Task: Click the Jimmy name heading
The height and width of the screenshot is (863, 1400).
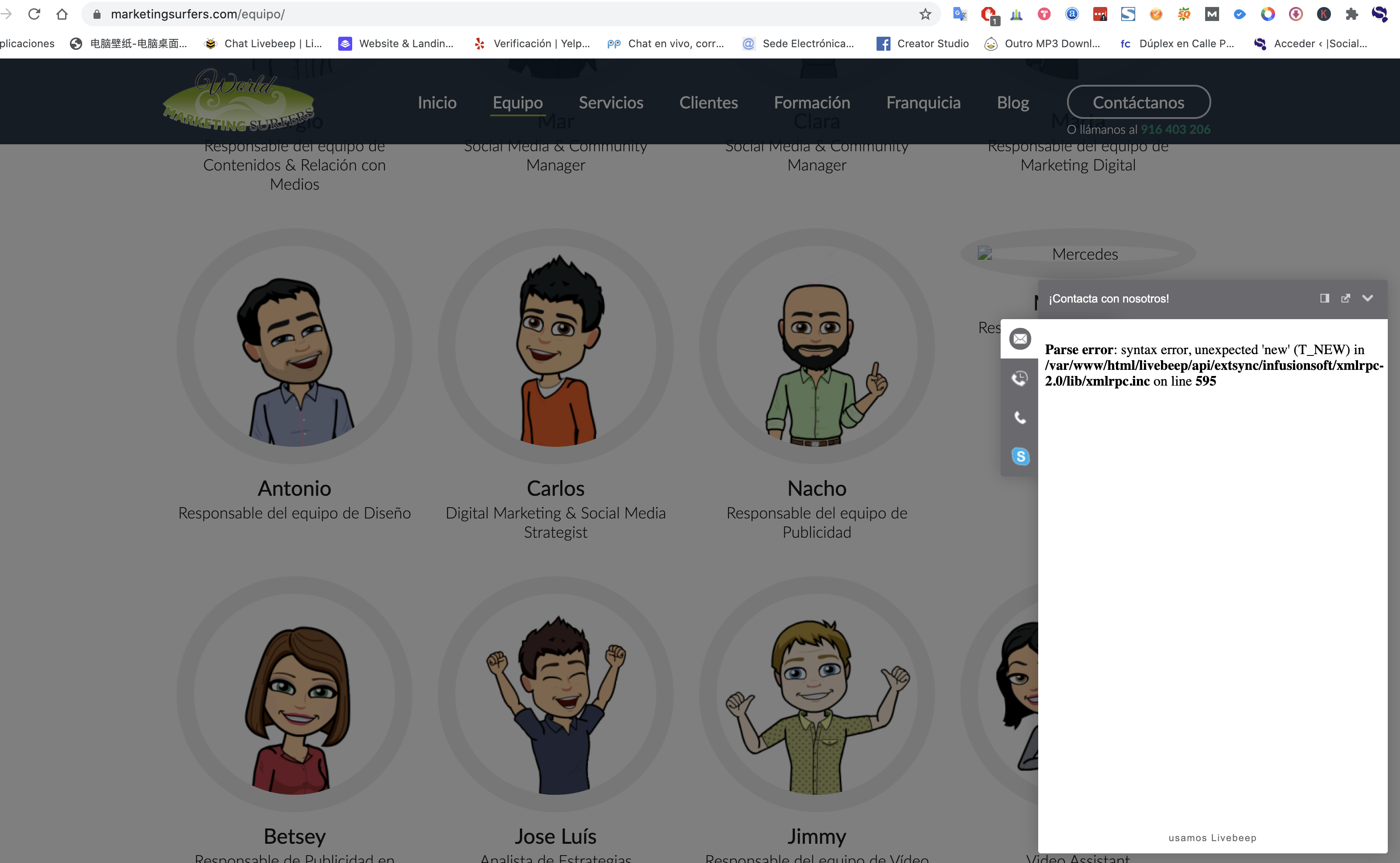Action: 817,836
